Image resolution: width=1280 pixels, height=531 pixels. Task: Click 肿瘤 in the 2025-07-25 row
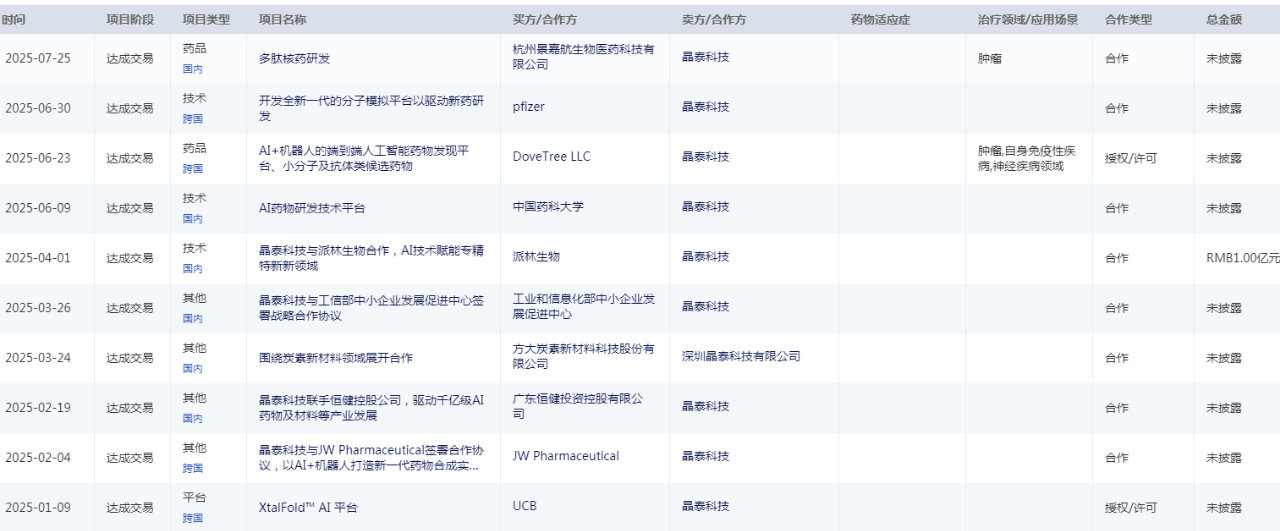990,58
